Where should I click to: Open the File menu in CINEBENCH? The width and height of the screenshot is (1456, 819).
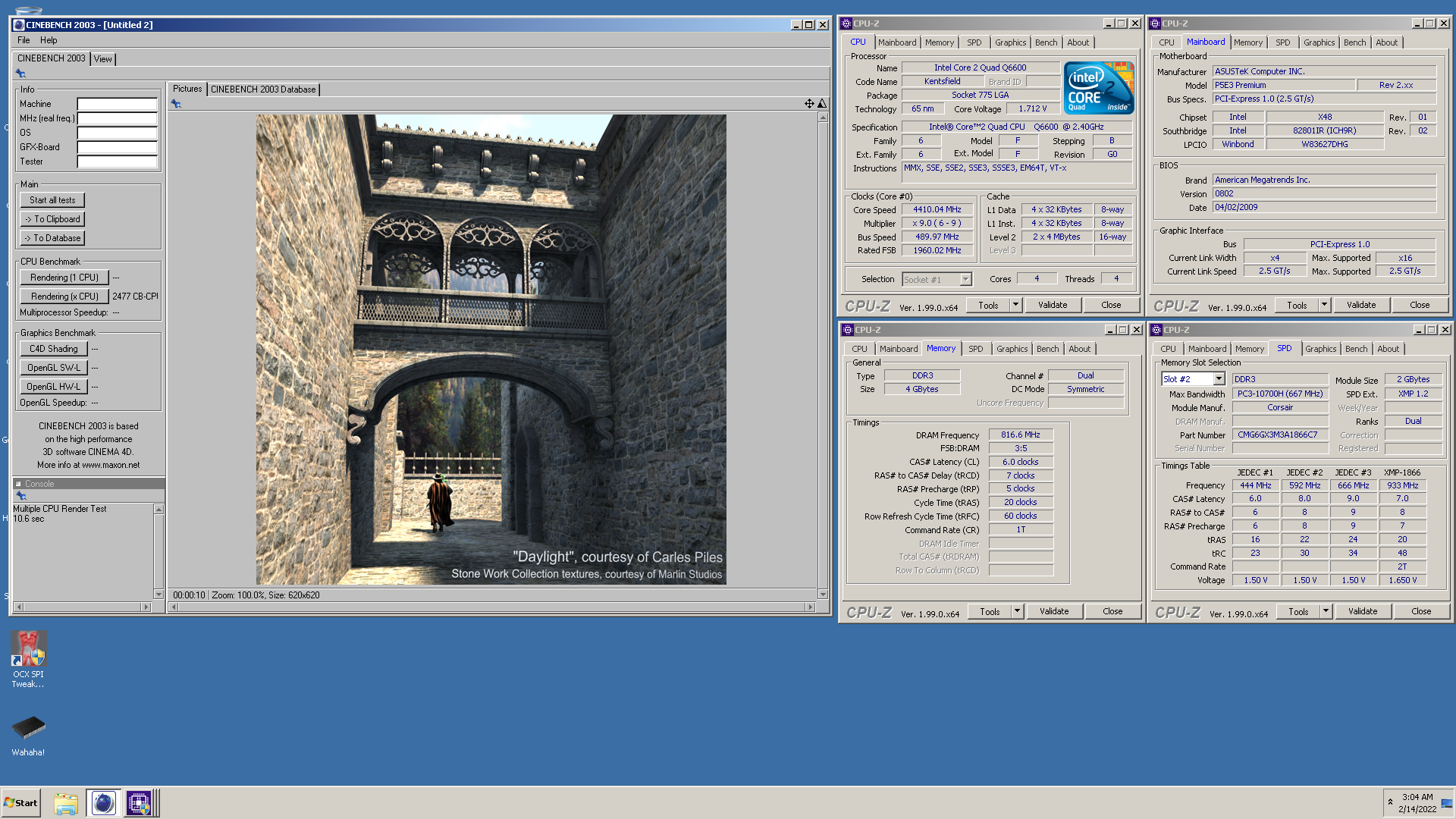24,40
